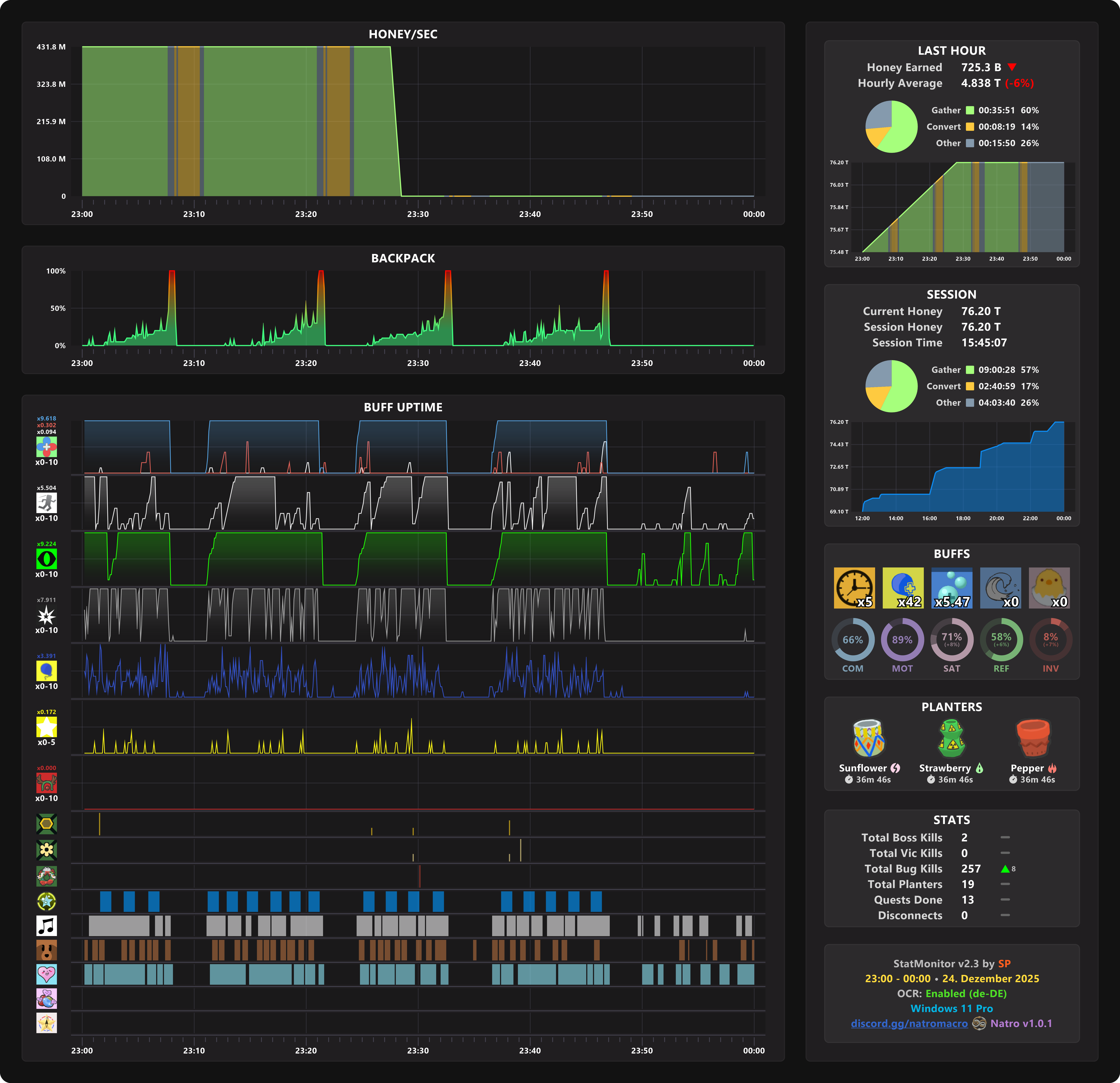Click the green Gather legend swatch in Last Hour
Viewport: 1120px width, 1083px height.
click(970, 110)
